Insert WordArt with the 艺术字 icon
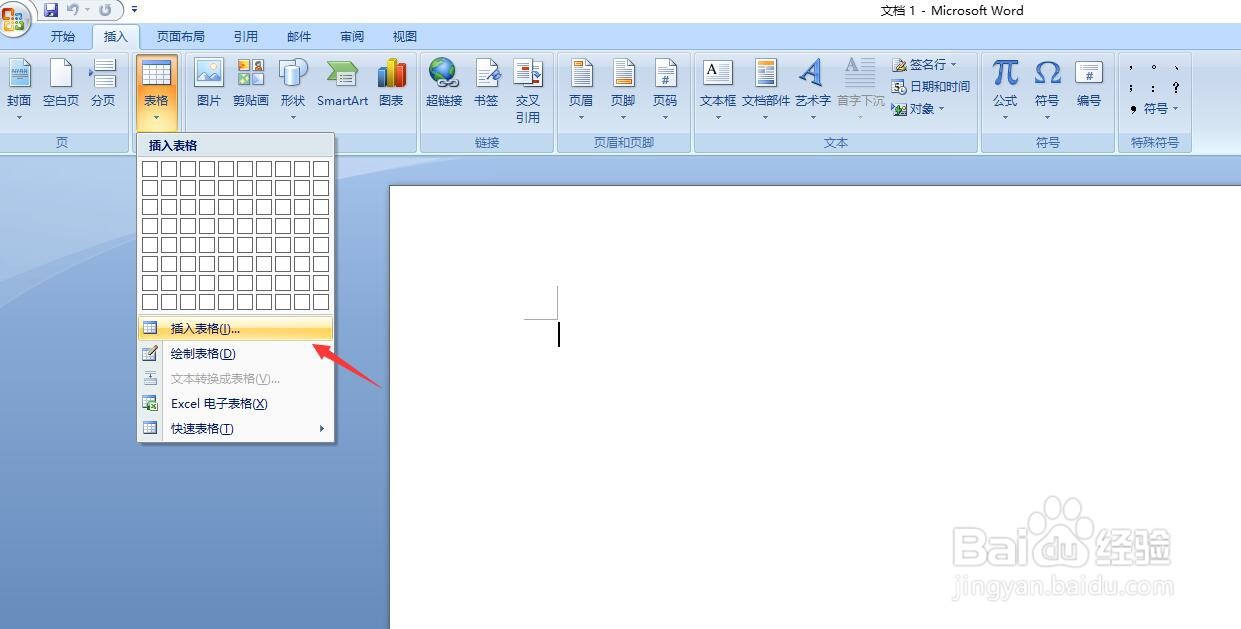This screenshot has height=629, width=1241. [x=812, y=85]
